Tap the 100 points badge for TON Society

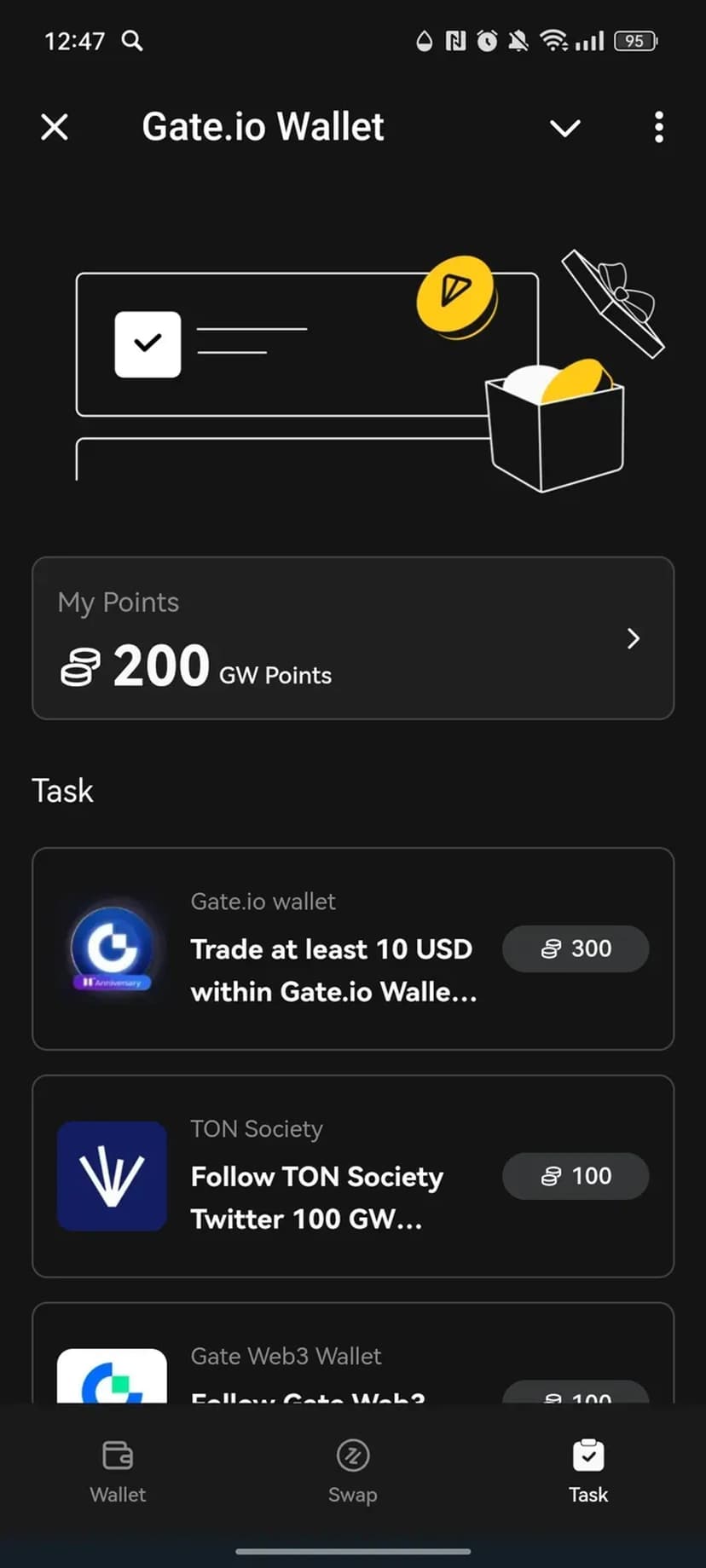pos(576,1176)
